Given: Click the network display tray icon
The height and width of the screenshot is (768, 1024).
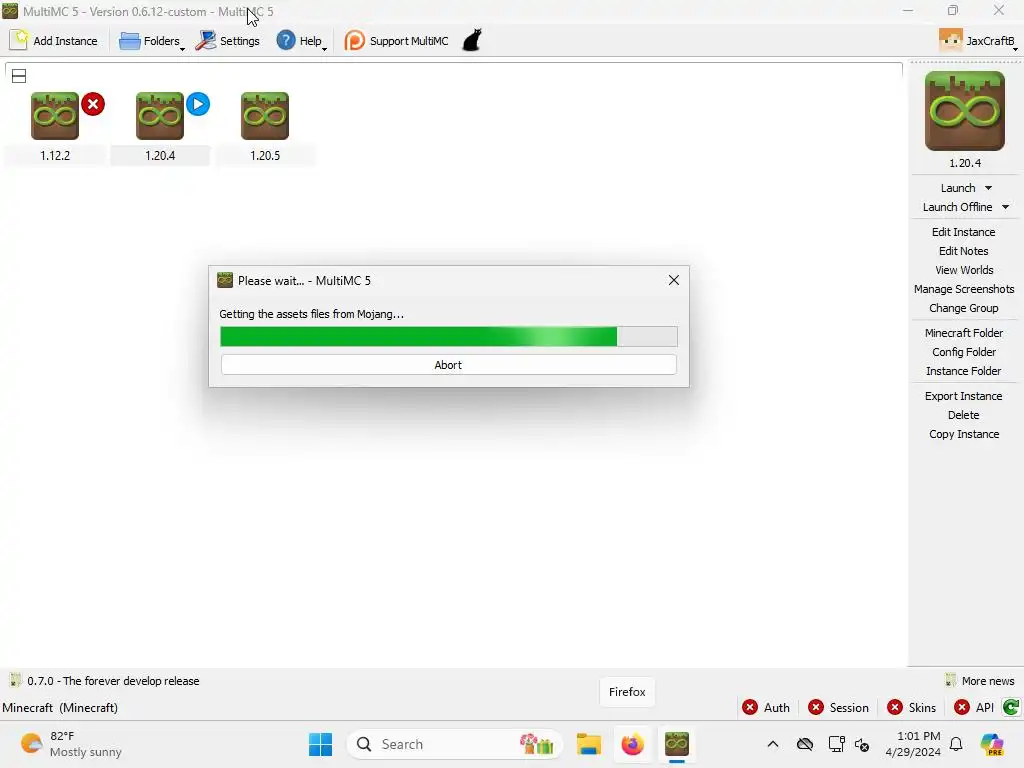Looking at the screenshot, I should 836,744.
